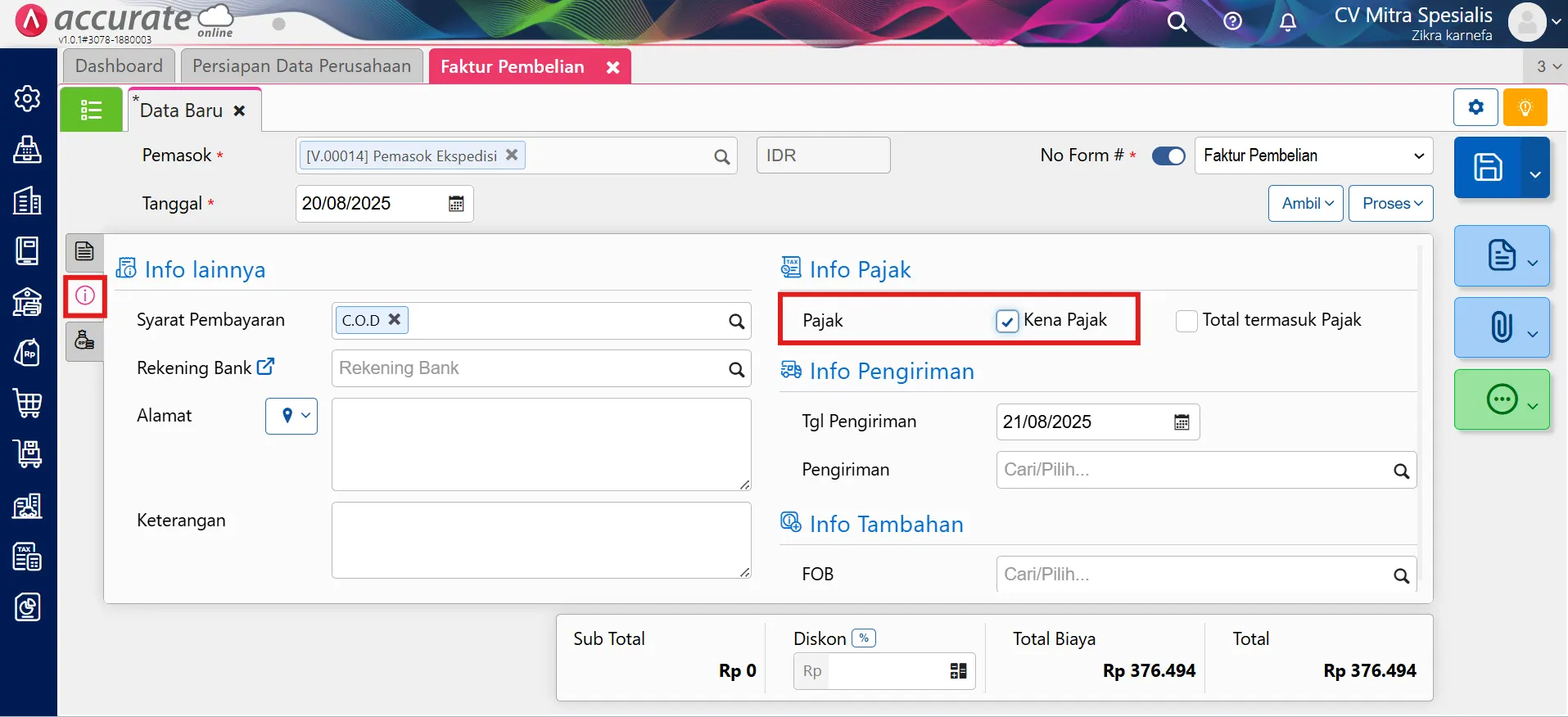Viewport: 1568px width, 717px height.
Task: Close the Faktur Pembelian tab
Action: [612, 68]
